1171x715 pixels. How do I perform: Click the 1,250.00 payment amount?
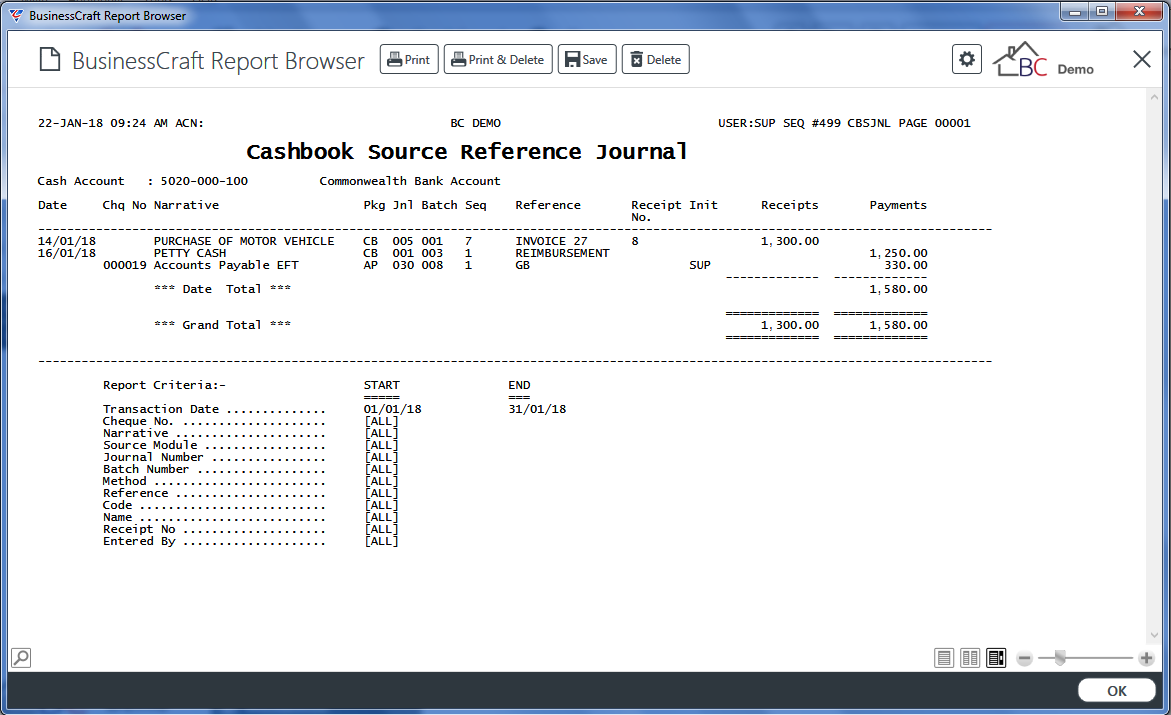click(x=898, y=253)
